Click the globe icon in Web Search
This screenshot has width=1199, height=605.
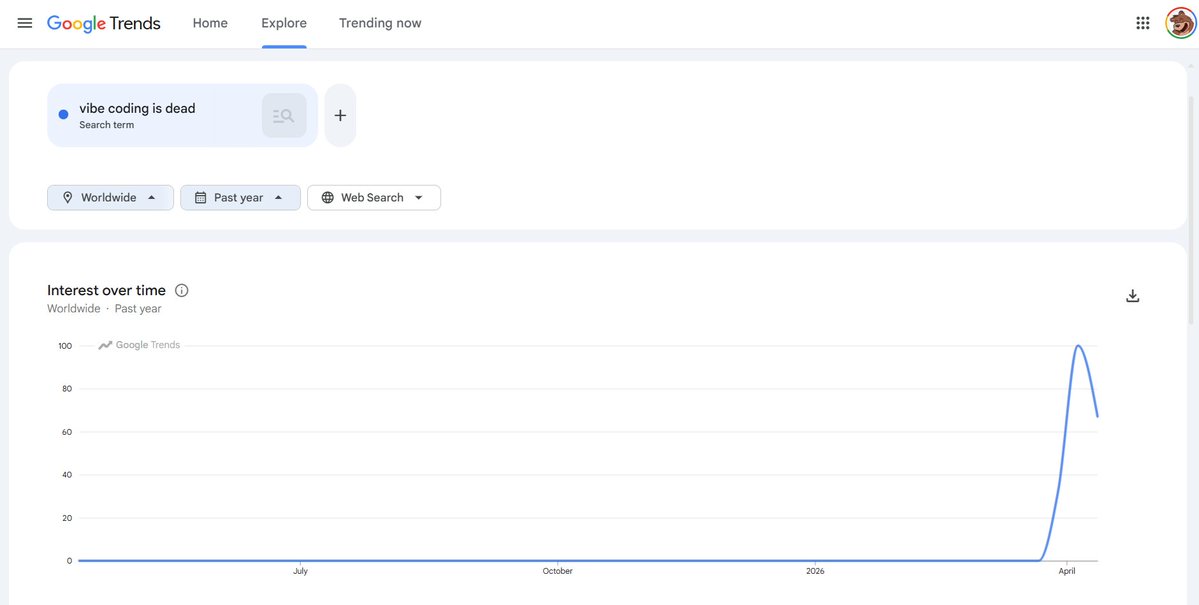(x=327, y=197)
